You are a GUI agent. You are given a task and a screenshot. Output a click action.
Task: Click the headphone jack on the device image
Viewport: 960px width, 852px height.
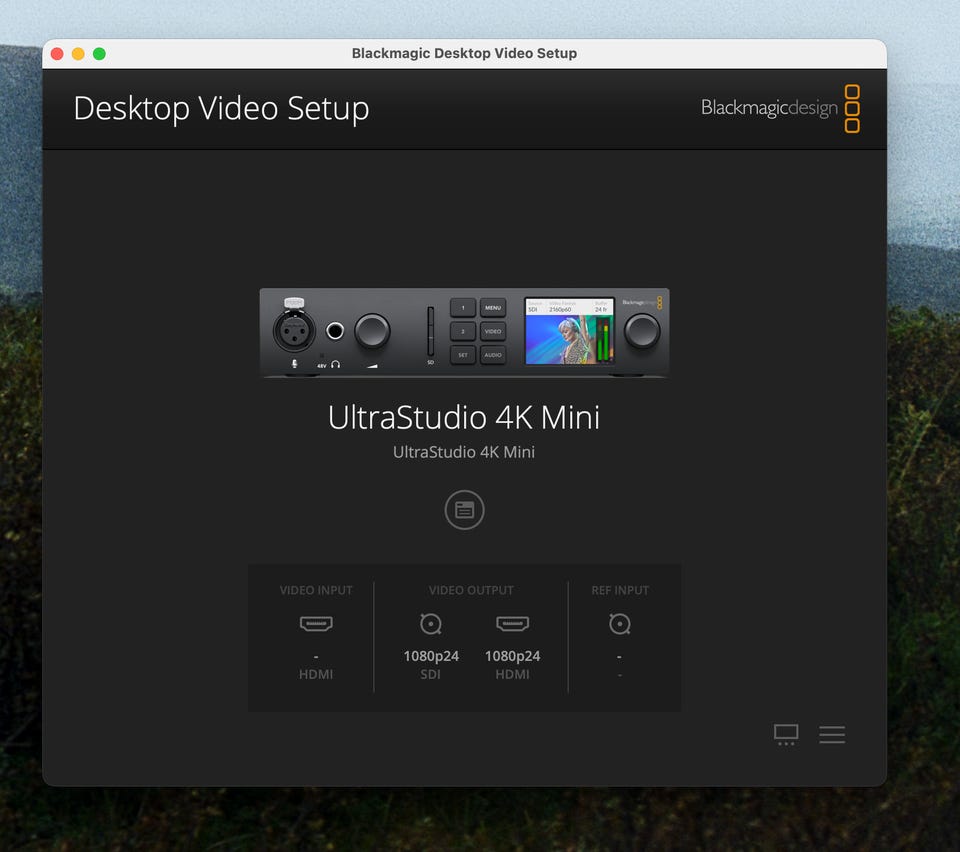(335, 331)
